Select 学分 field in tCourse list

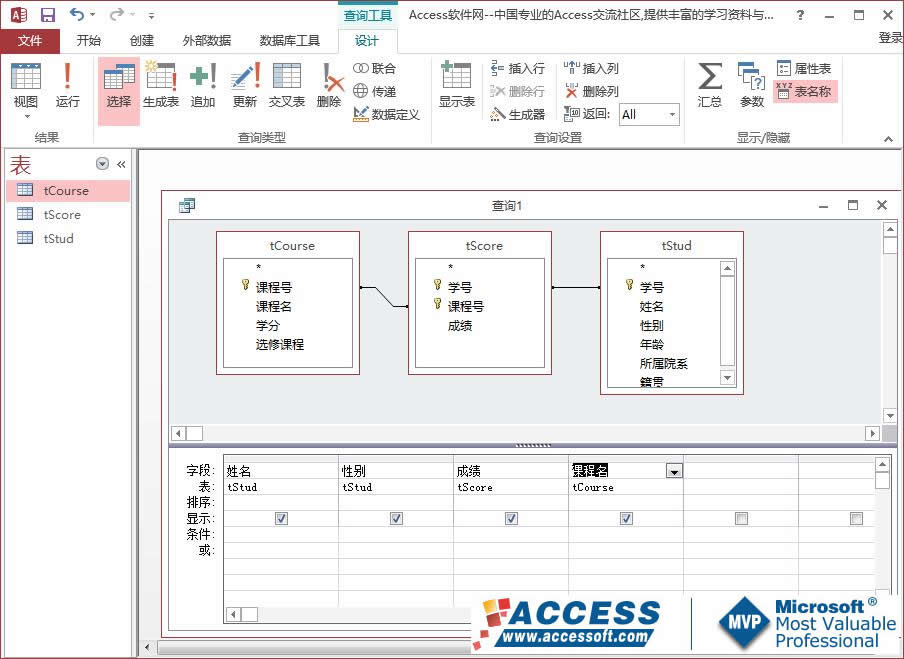point(268,326)
